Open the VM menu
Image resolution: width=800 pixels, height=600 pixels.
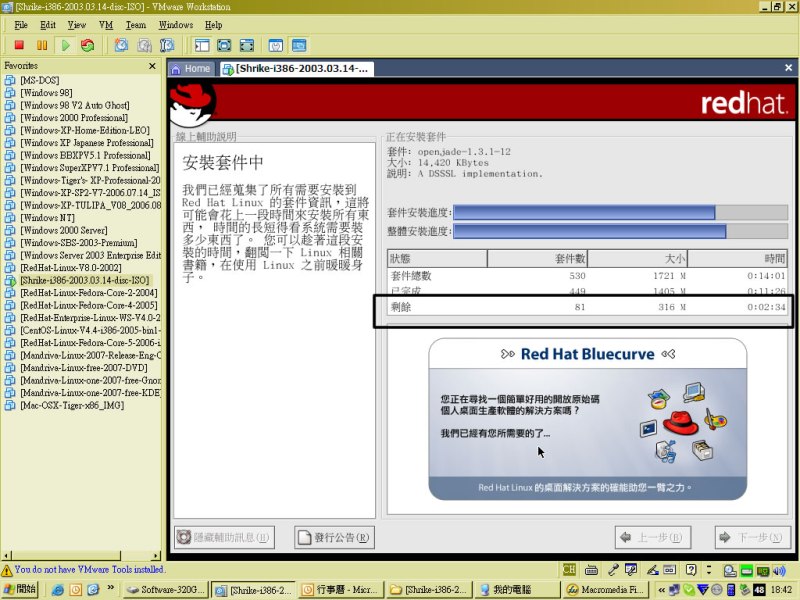[x=106, y=25]
